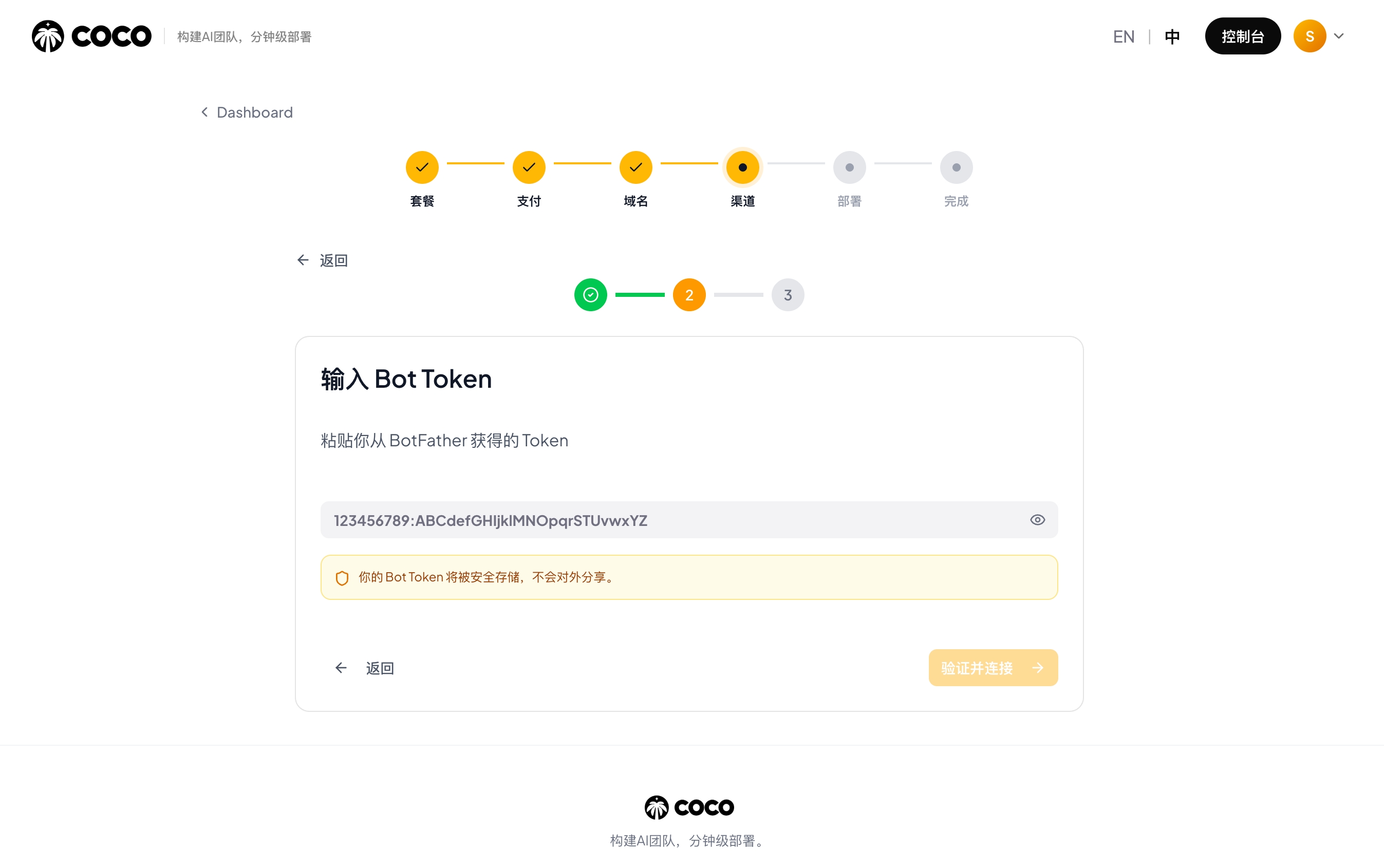Toggle Bot Token visibility with the eye icon
The width and height of the screenshot is (1384, 868).
click(1037, 520)
